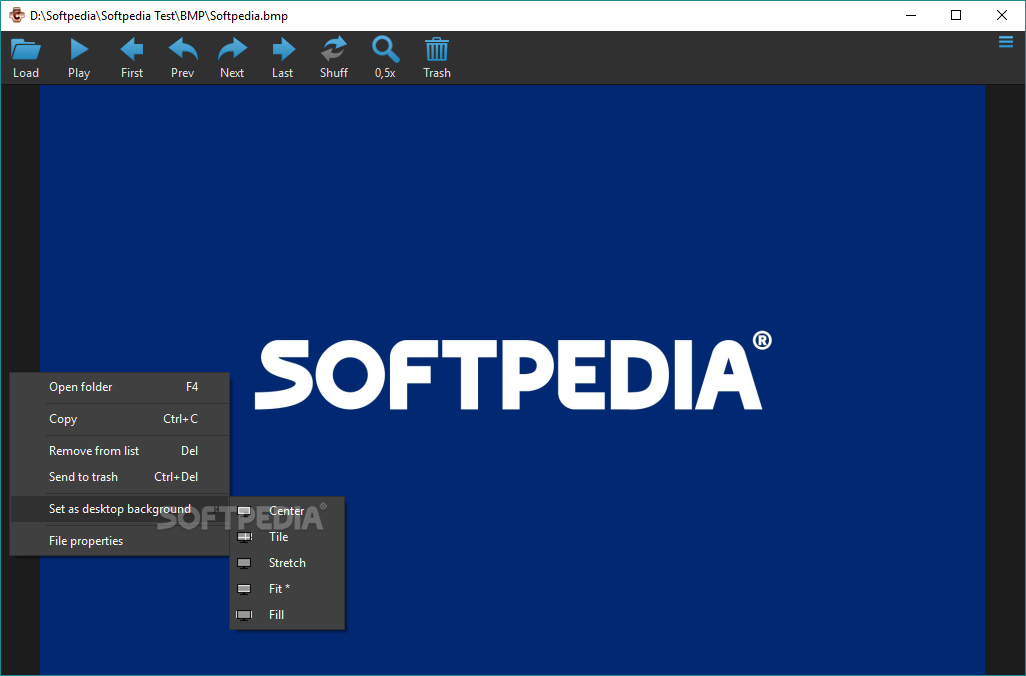Choose Open folder from context menu
This screenshot has height=676, width=1026.
pyautogui.click(x=120, y=387)
